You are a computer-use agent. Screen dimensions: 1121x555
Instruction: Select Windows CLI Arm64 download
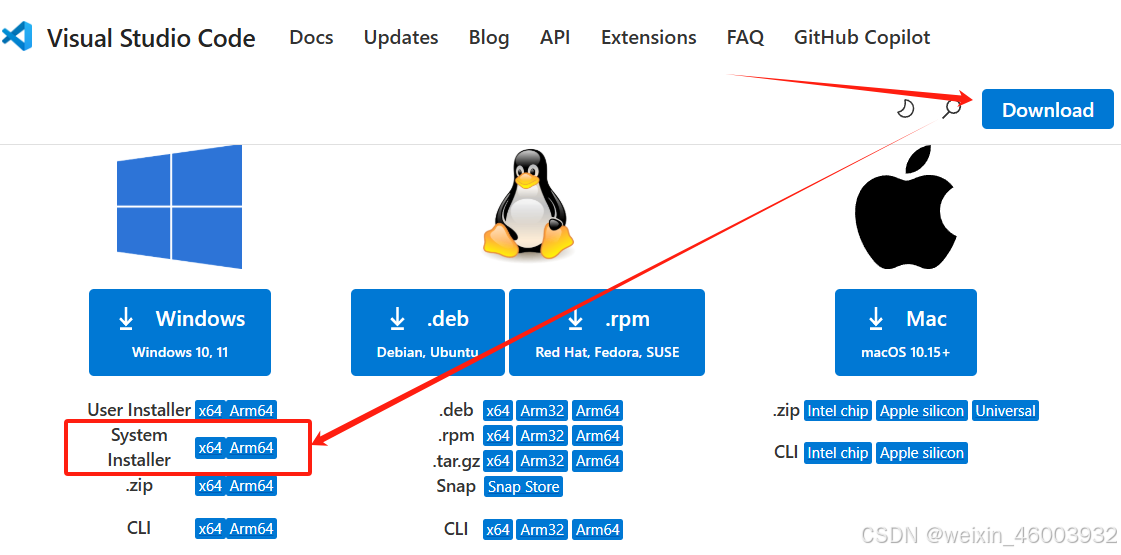coord(252,529)
